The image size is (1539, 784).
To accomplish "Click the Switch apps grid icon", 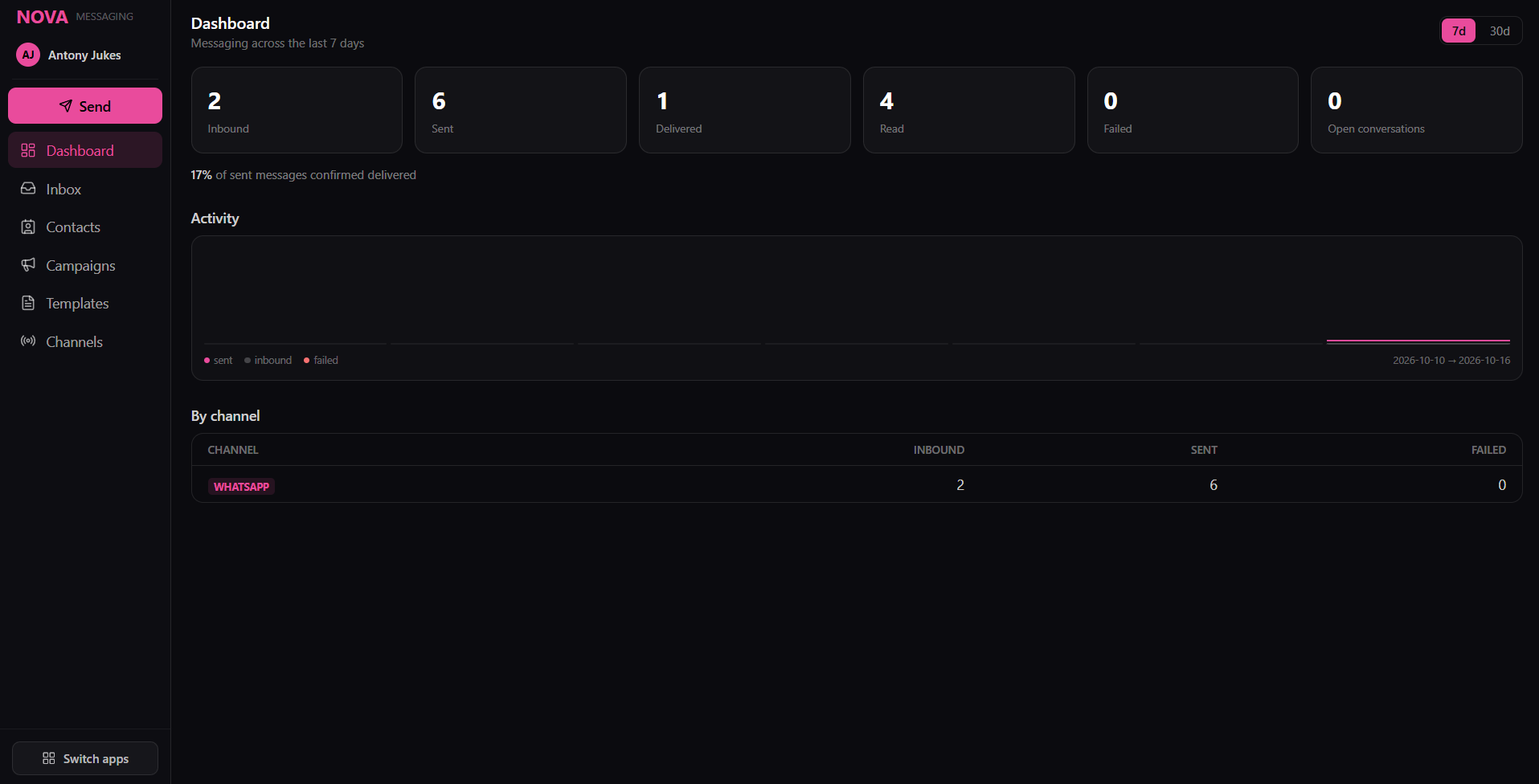I will click(49, 758).
